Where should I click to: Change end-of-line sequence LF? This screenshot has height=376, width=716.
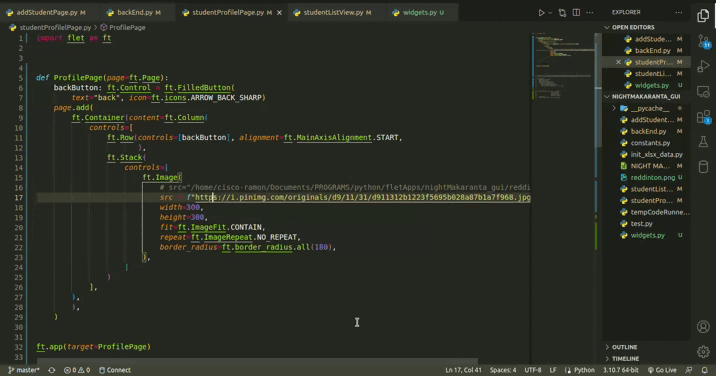(553, 370)
